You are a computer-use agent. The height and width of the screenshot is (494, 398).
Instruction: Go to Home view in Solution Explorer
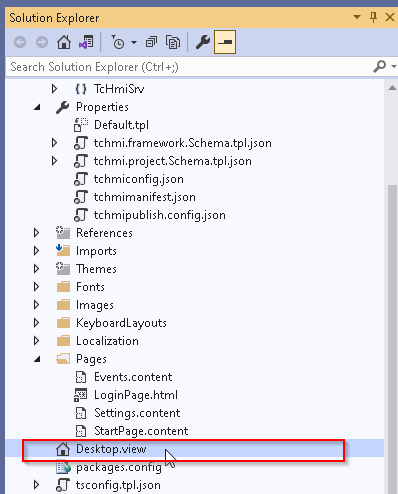(x=64, y=42)
